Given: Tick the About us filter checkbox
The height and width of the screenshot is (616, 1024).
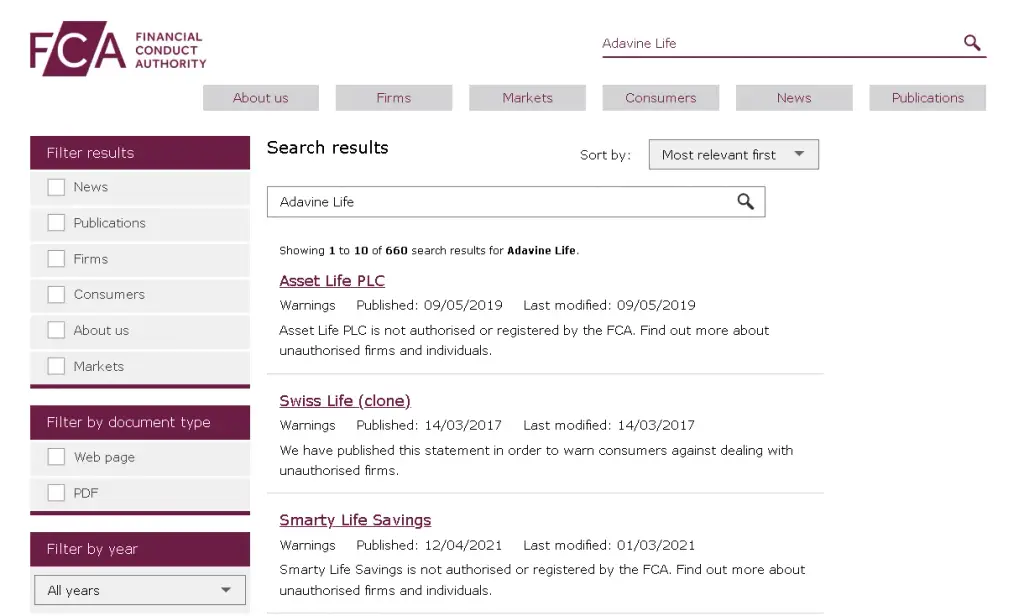Looking at the screenshot, I should [56, 330].
